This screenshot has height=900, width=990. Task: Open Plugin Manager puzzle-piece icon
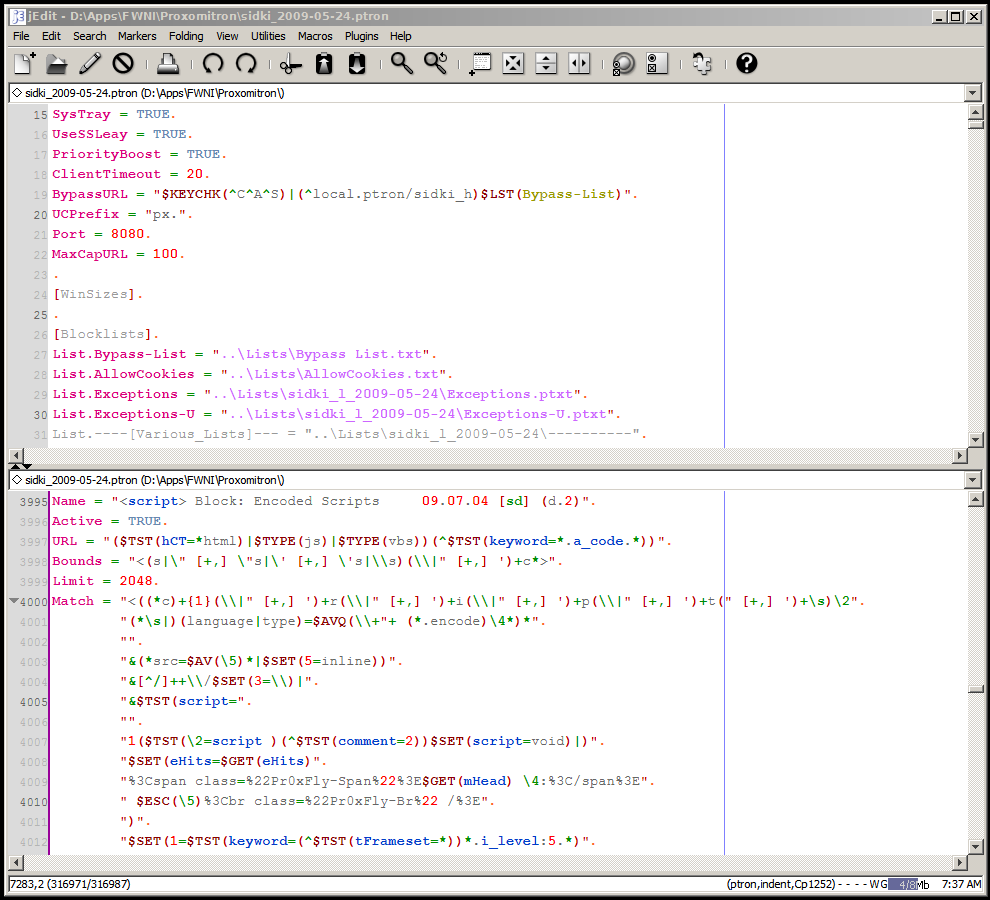[x=702, y=64]
